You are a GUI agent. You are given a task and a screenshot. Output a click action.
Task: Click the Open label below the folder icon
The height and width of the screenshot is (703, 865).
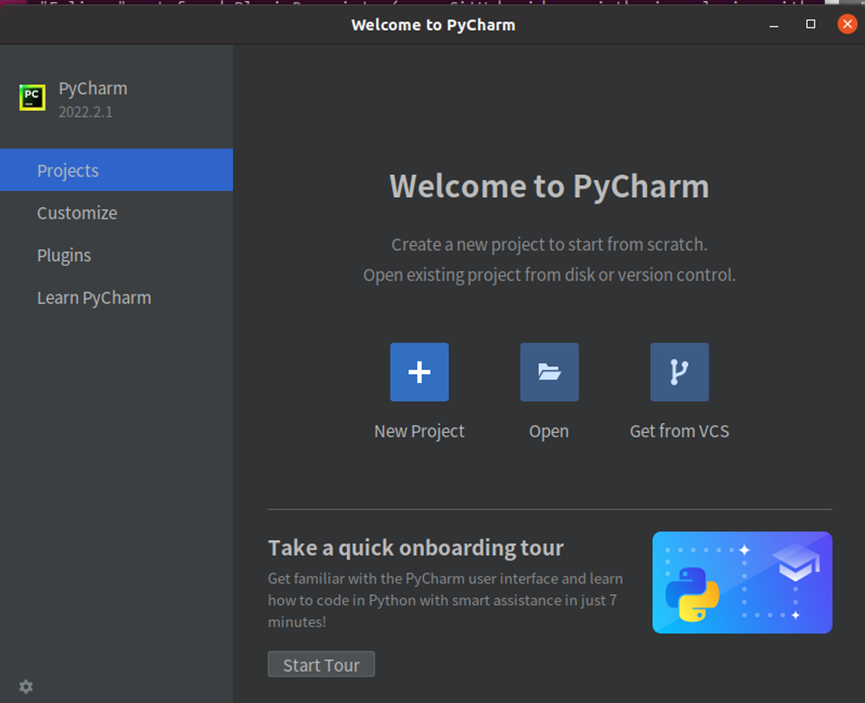coord(548,431)
